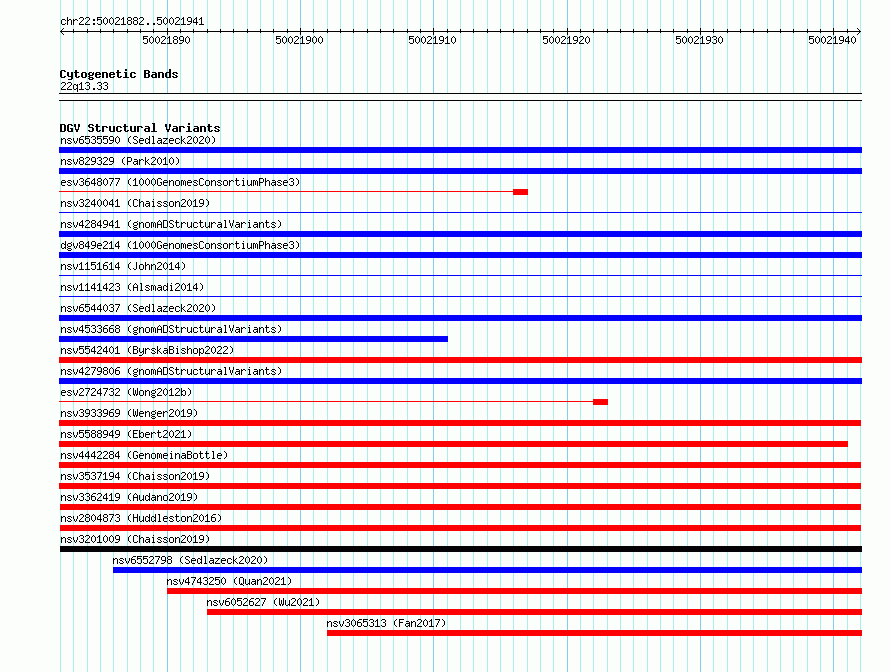Screen dimensions: 890x672
Task: Click the nsv4743250 (Quan2021) label
Action: (x=229, y=581)
